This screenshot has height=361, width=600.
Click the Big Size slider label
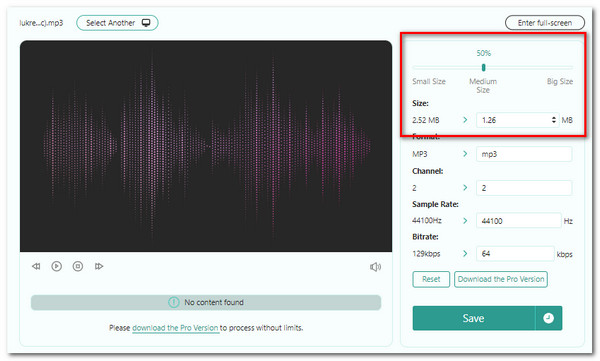560,82
